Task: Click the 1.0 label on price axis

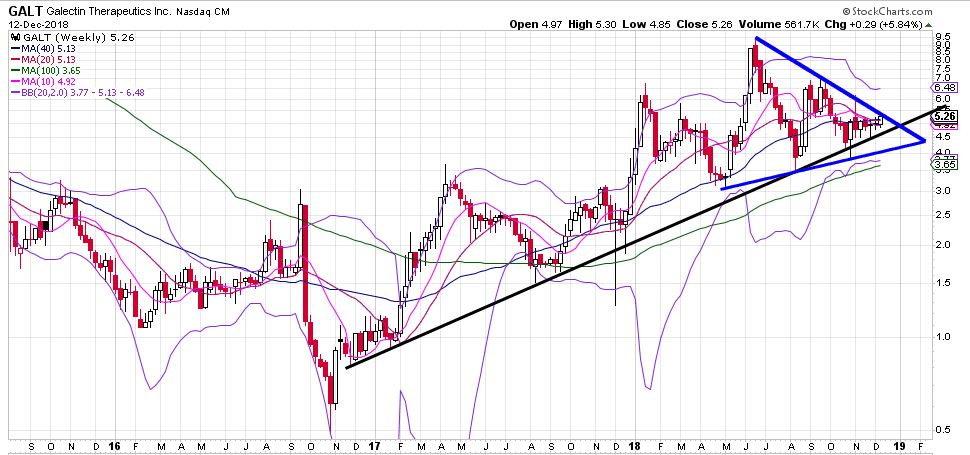Action: [x=943, y=337]
